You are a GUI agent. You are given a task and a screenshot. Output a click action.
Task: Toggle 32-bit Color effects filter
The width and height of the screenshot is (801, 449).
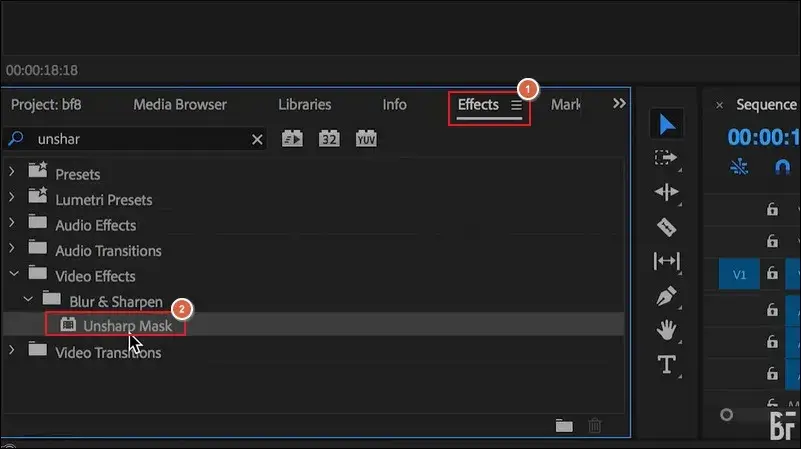(x=329, y=139)
